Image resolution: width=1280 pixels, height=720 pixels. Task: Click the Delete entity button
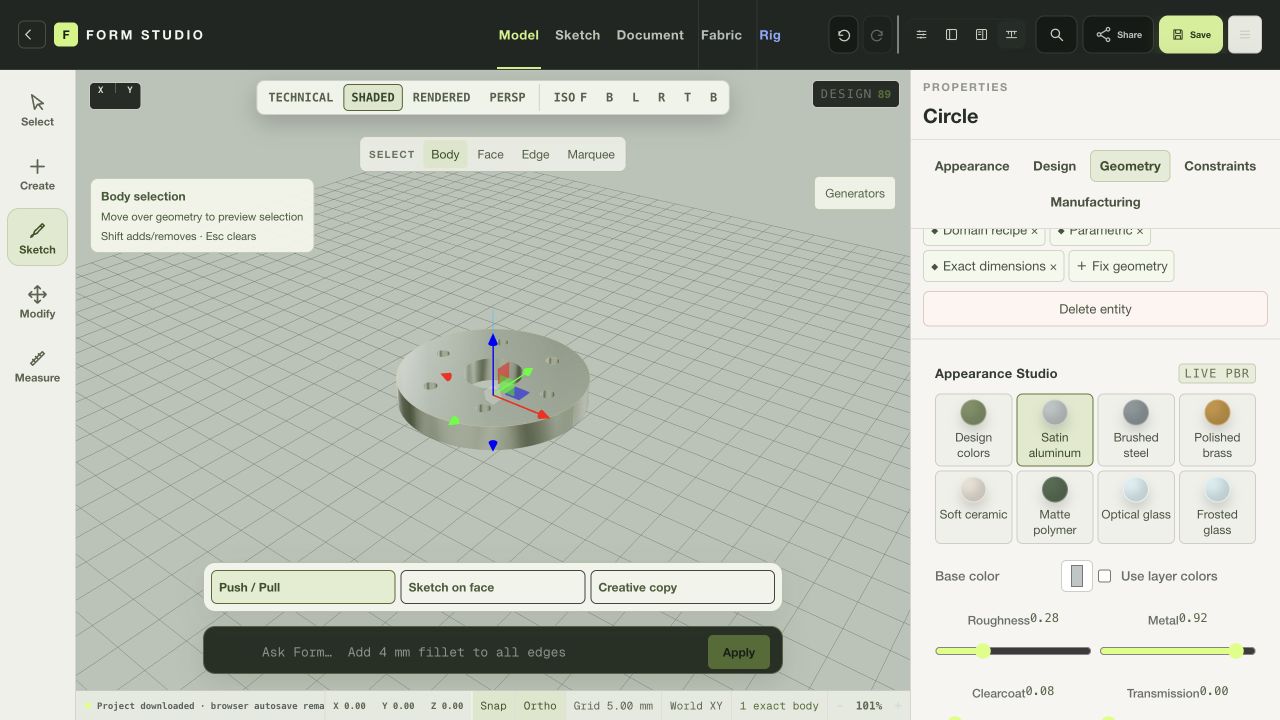(x=1095, y=309)
